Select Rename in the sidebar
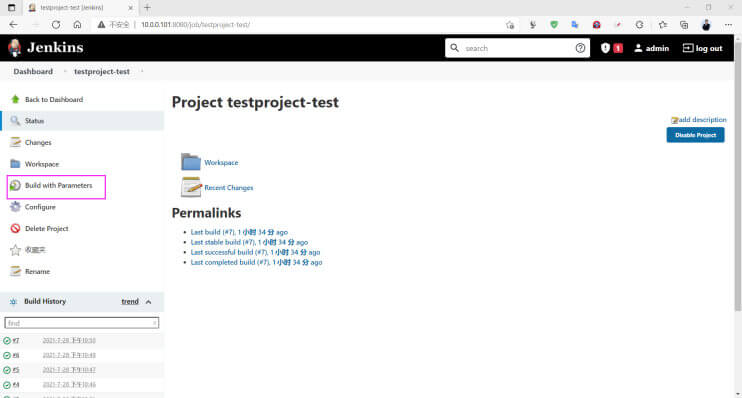Viewport: 742px width, 398px height. coord(37,272)
